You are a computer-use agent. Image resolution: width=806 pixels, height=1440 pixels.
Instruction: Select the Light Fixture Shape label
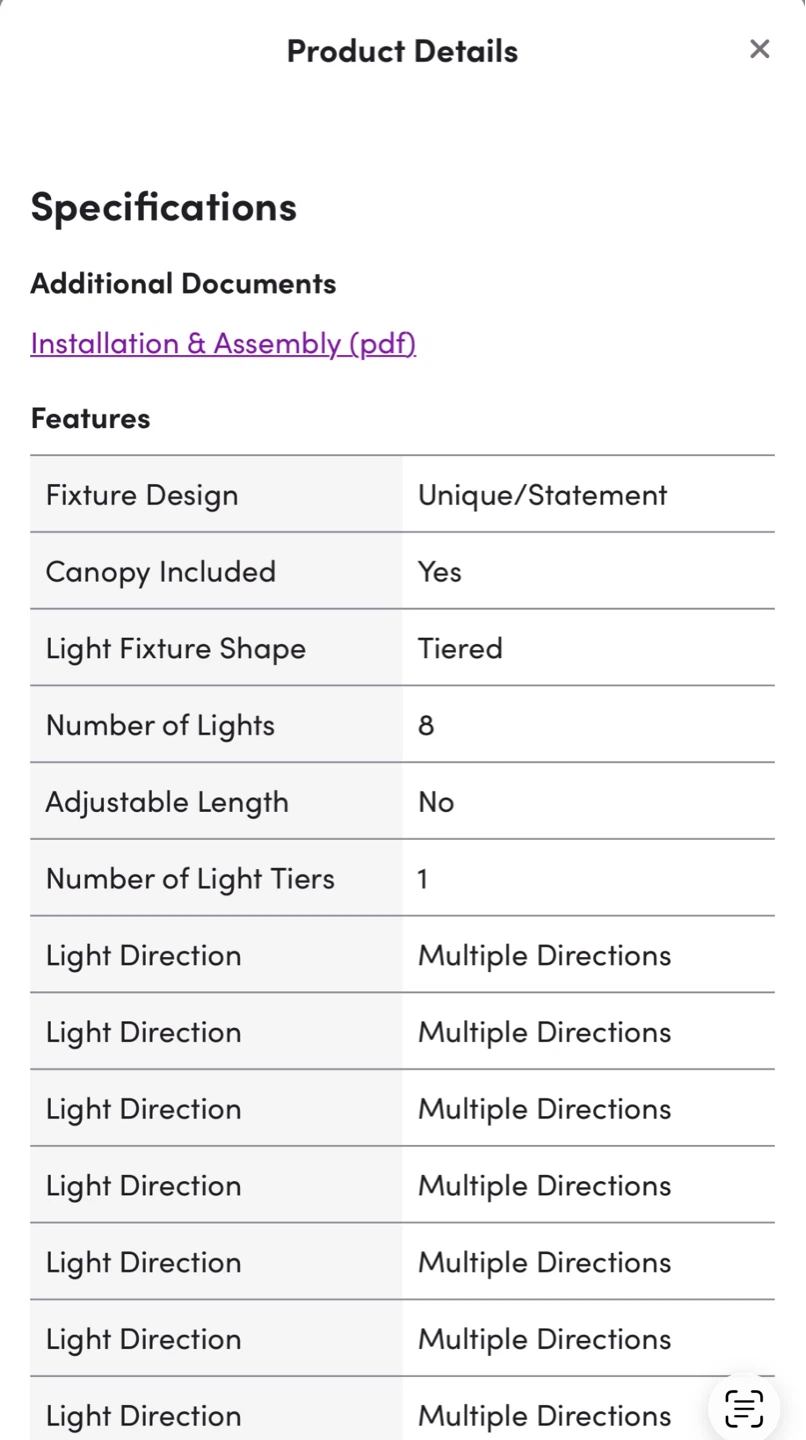(x=176, y=648)
